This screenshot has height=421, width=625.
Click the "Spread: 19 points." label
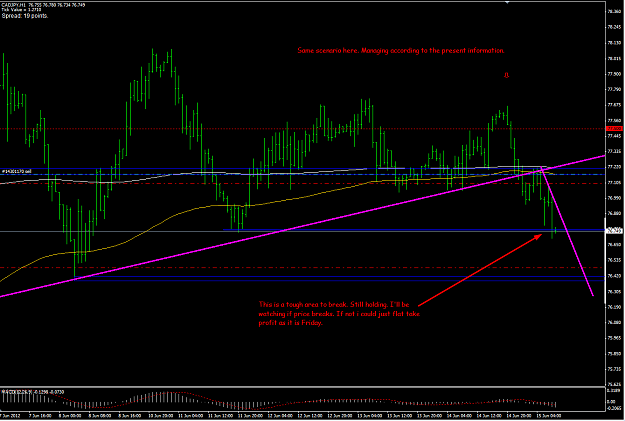tap(25, 16)
